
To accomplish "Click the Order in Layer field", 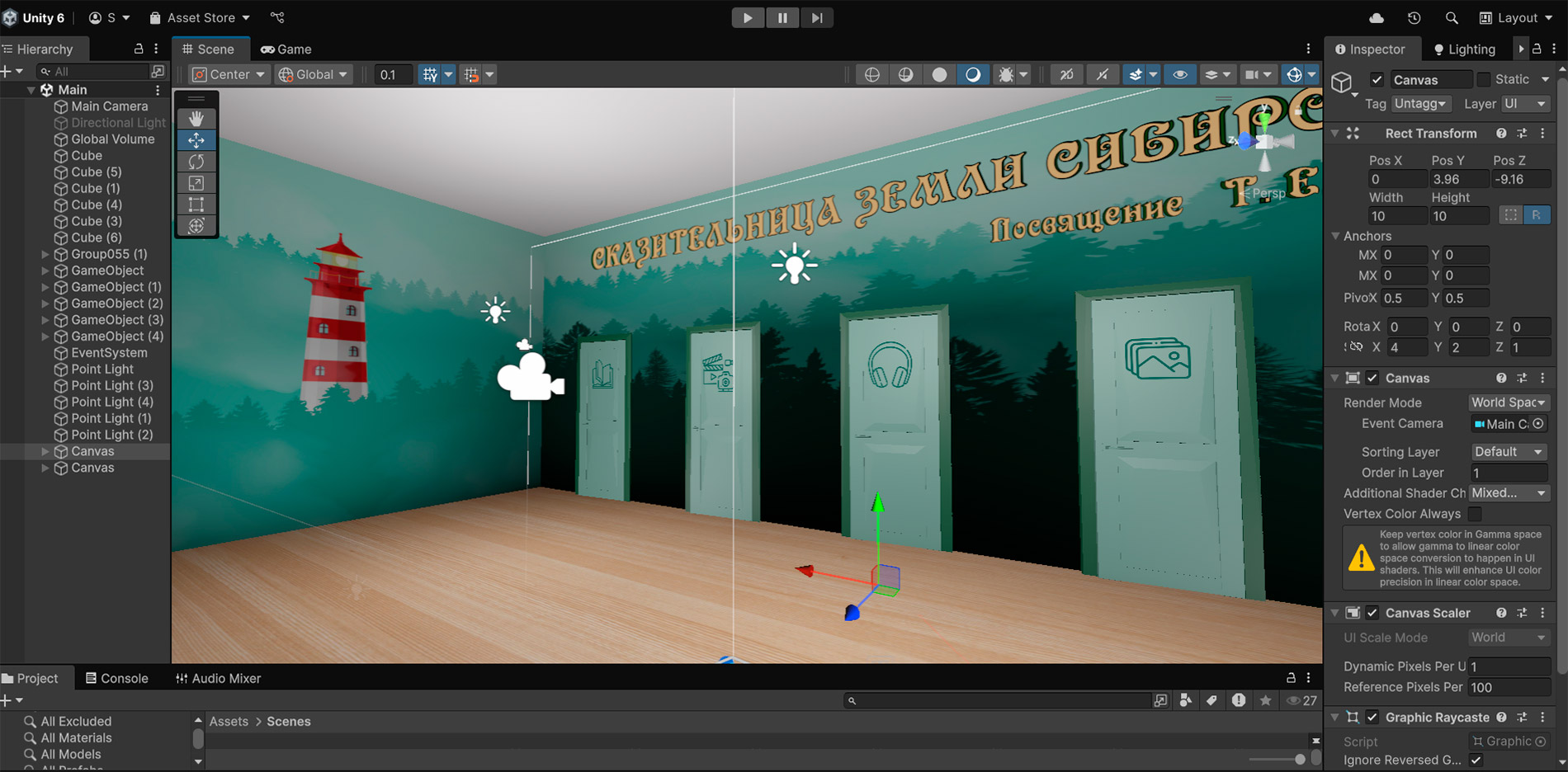I will pyautogui.click(x=1509, y=473).
